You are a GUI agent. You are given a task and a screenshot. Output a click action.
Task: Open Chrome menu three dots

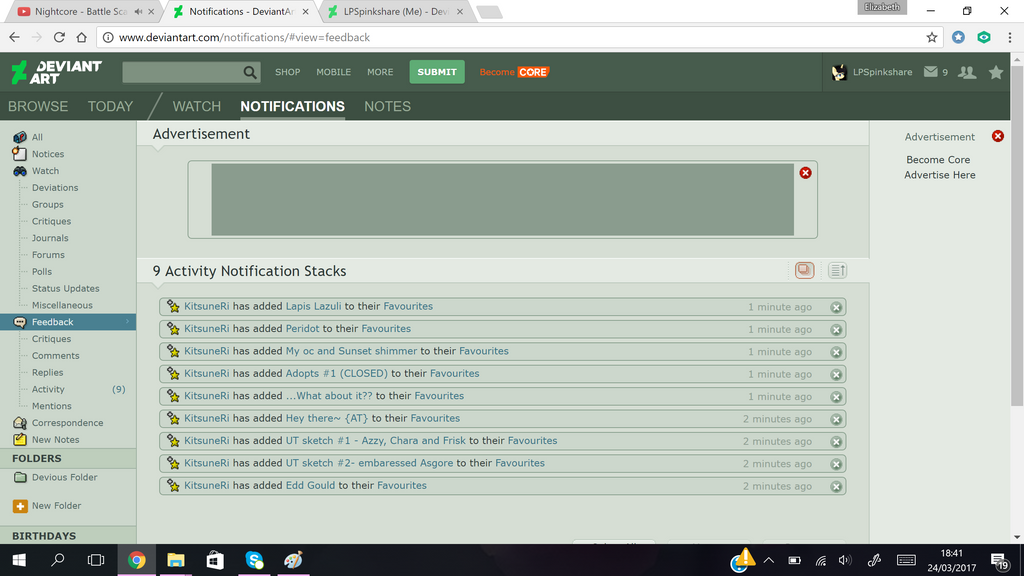coord(1010,37)
